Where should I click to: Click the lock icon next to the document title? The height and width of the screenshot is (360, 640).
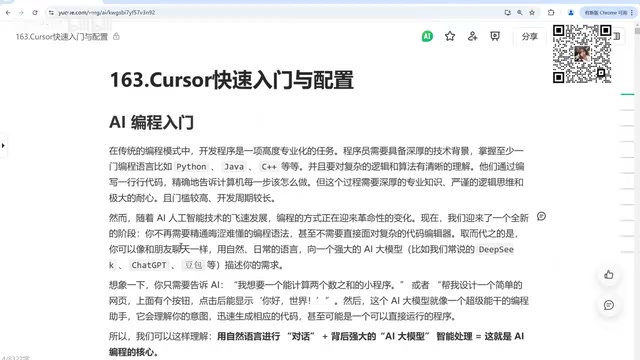tap(116, 36)
